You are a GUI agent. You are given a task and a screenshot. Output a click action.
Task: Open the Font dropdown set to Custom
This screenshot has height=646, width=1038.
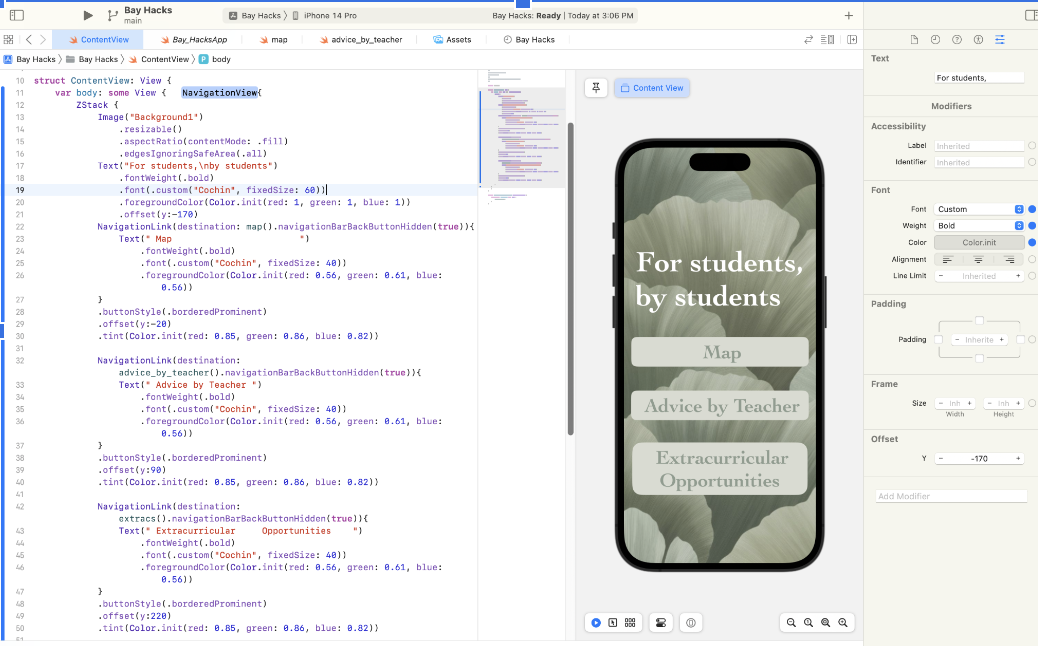coord(979,209)
